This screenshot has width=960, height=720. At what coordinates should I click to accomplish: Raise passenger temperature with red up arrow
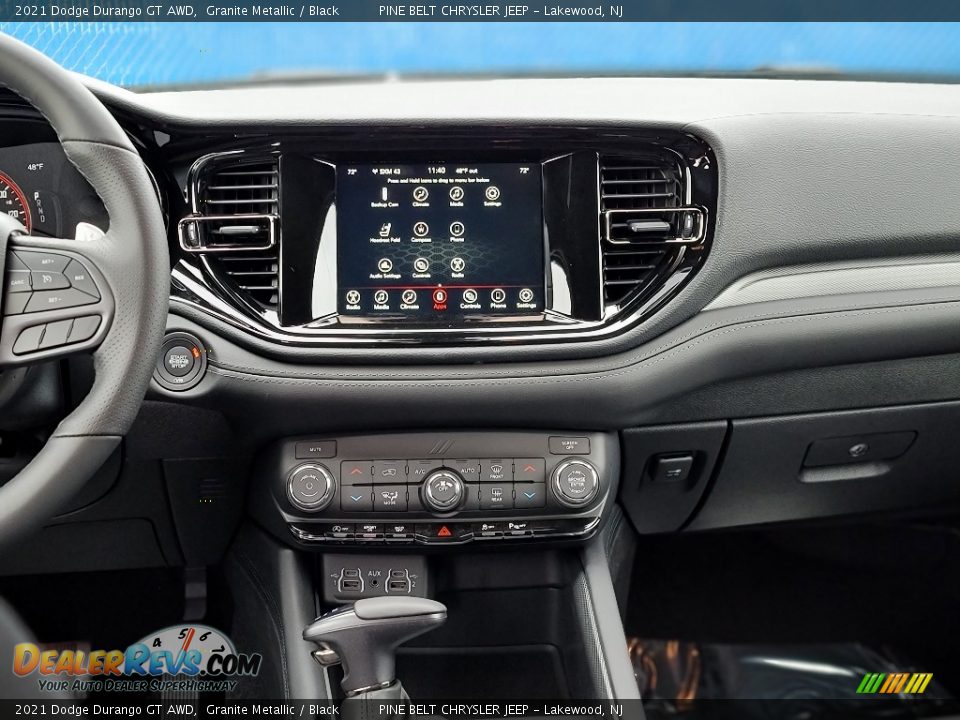point(530,470)
